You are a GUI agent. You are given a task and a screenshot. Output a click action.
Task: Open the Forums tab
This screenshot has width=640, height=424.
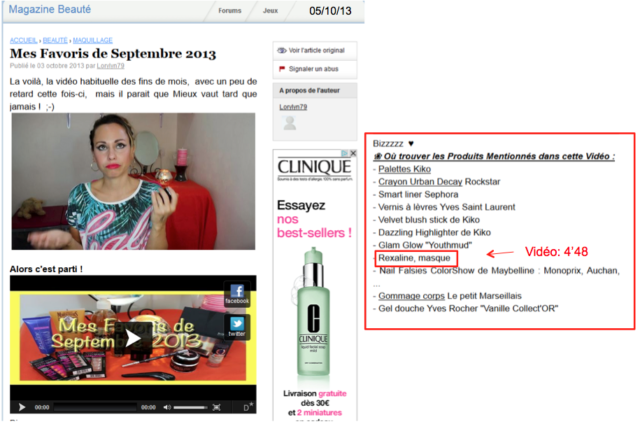(x=229, y=11)
